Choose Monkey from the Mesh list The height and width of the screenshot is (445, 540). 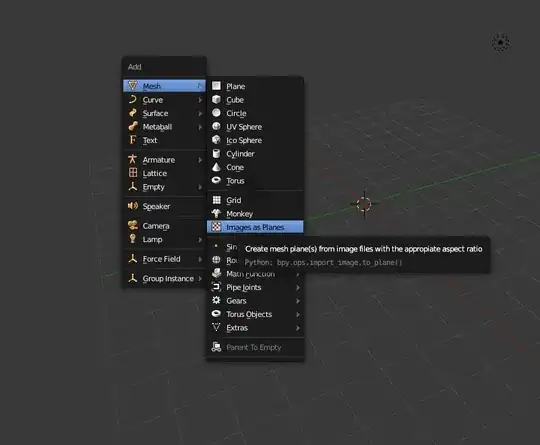255,214
